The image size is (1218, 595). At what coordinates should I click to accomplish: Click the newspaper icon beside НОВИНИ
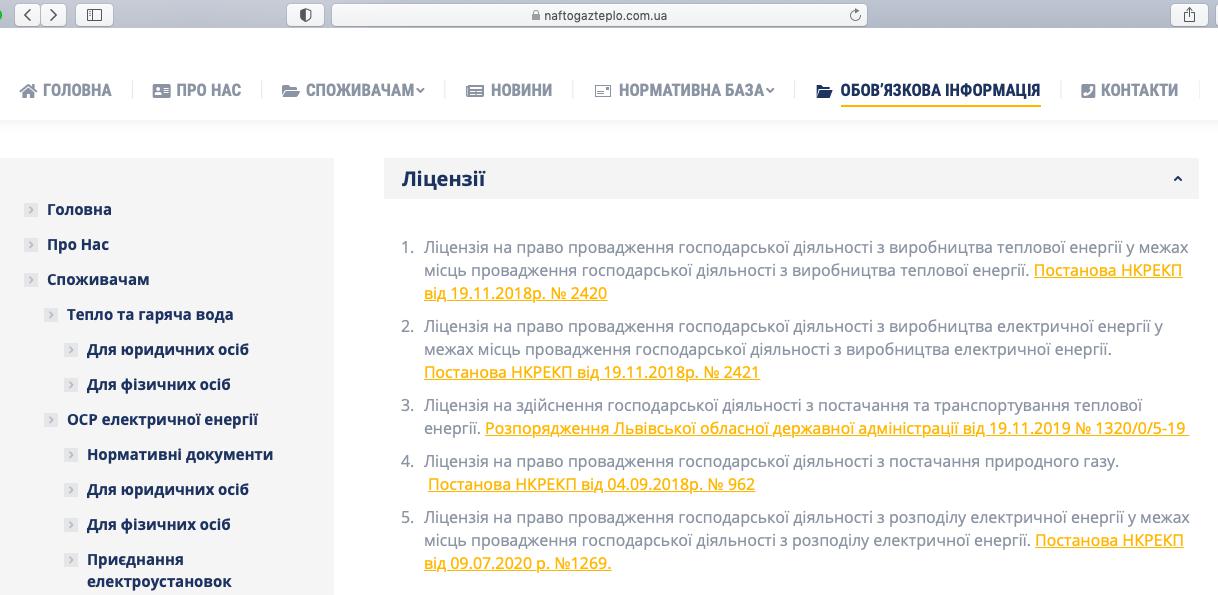coord(475,91)
